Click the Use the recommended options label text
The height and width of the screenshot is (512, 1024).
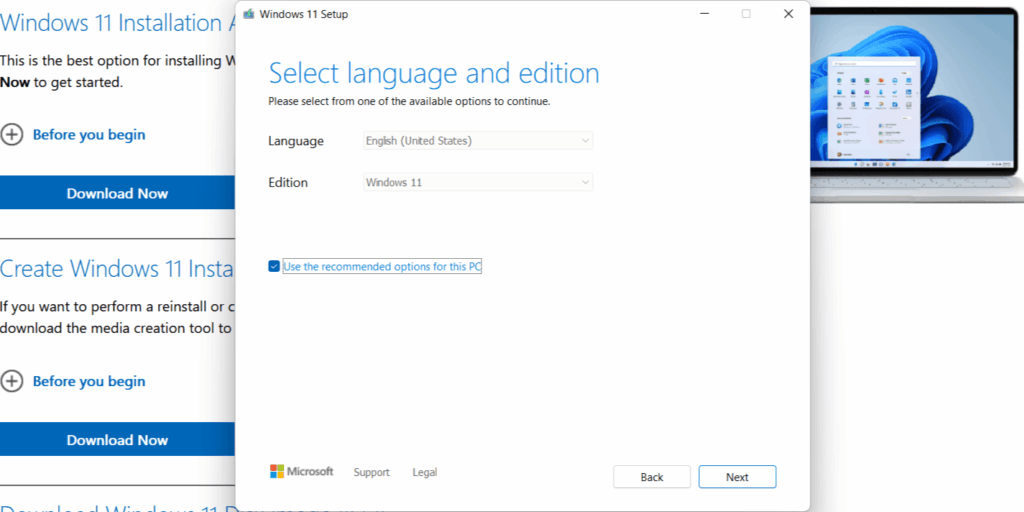pyautogui.click(x=382, y=266)
